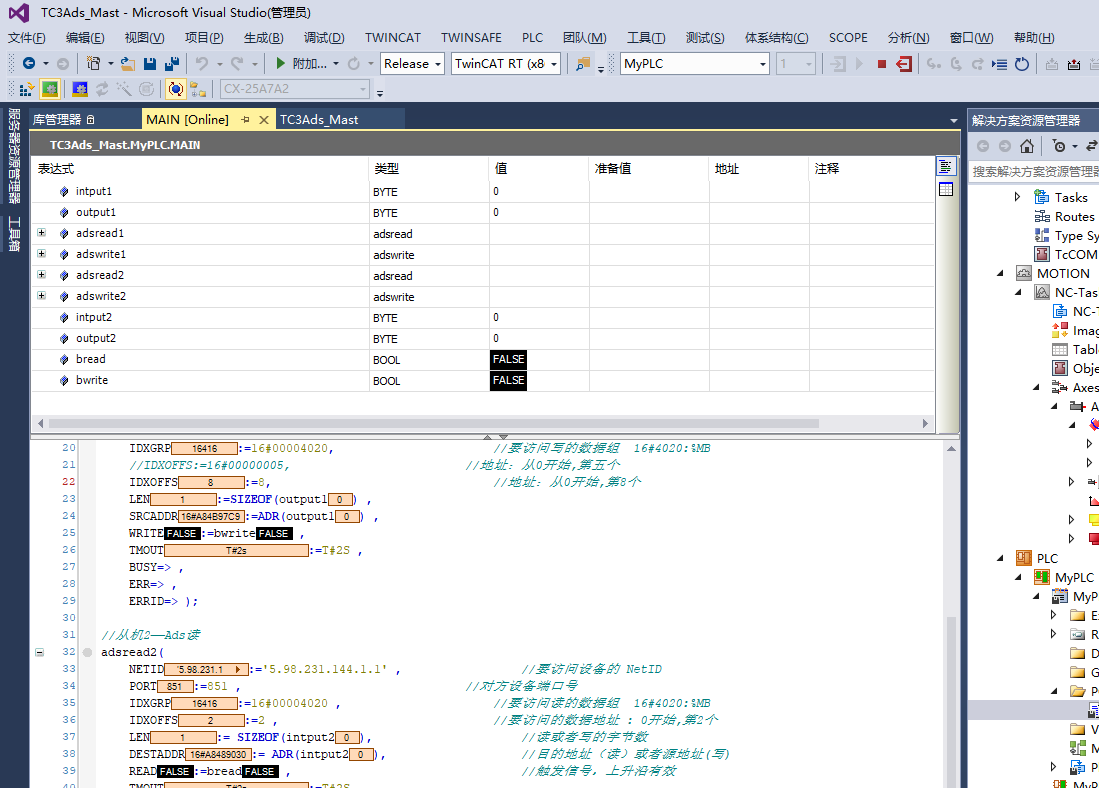Click the document list dropdown arrow
Viewport: 1099px width, 788px height.
pyautogui.click(x=953, y=121)
